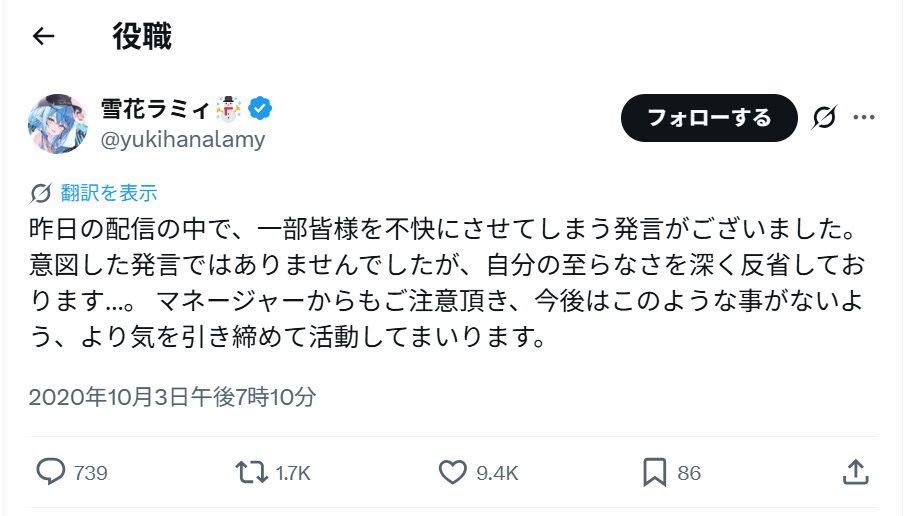The height and width of the screenshot is (516, 909).
Task: Click the reply speech bubble icon
Action: pos(50,472)
